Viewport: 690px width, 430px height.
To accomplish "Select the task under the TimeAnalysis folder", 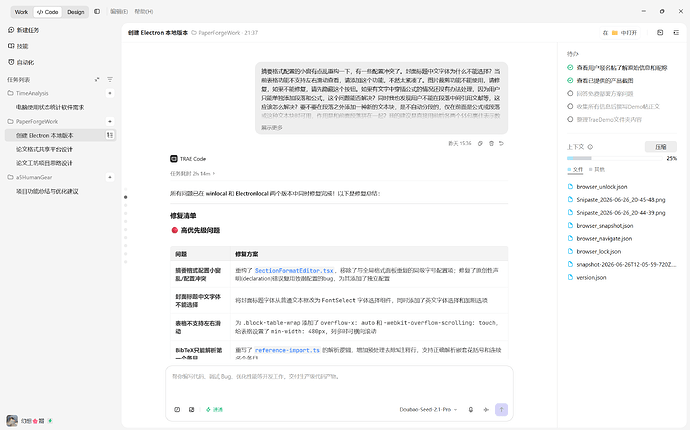I will [60, 107].
